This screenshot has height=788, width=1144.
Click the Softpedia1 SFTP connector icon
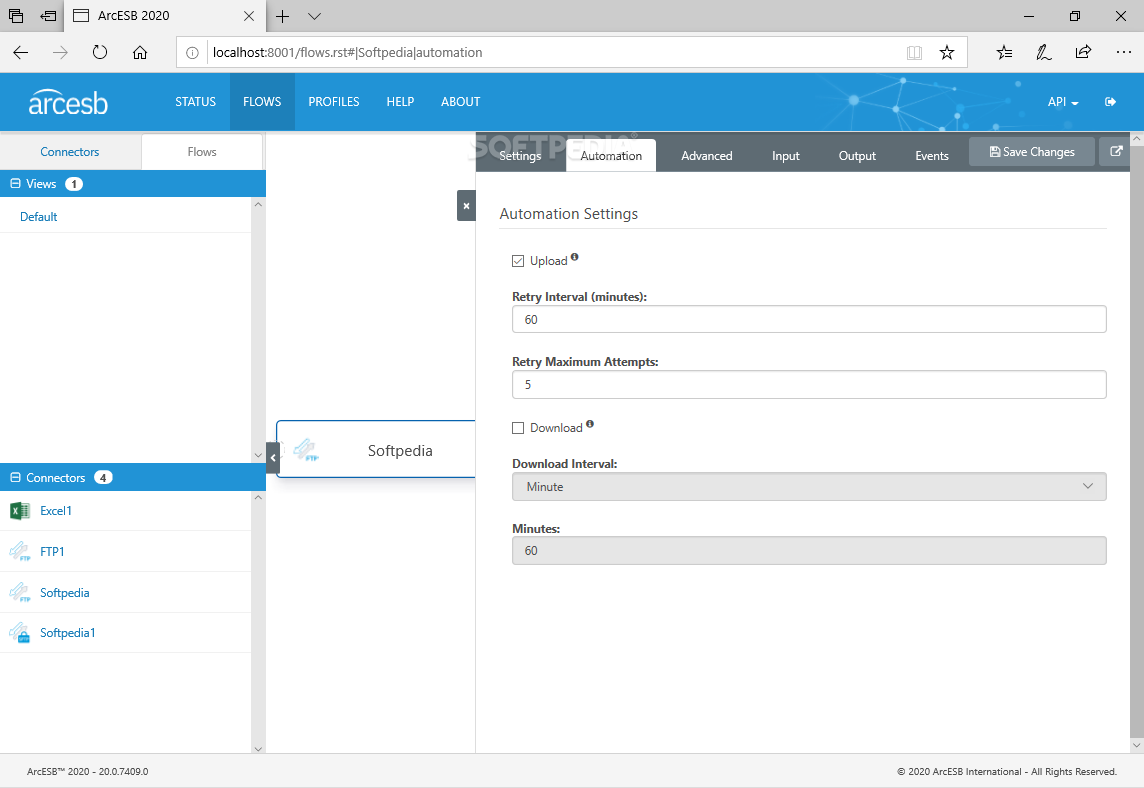(x=20, y=633)
